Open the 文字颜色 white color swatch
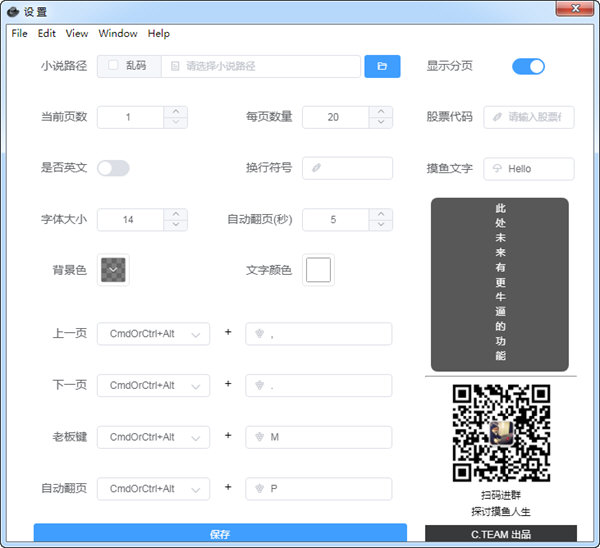 318,270
